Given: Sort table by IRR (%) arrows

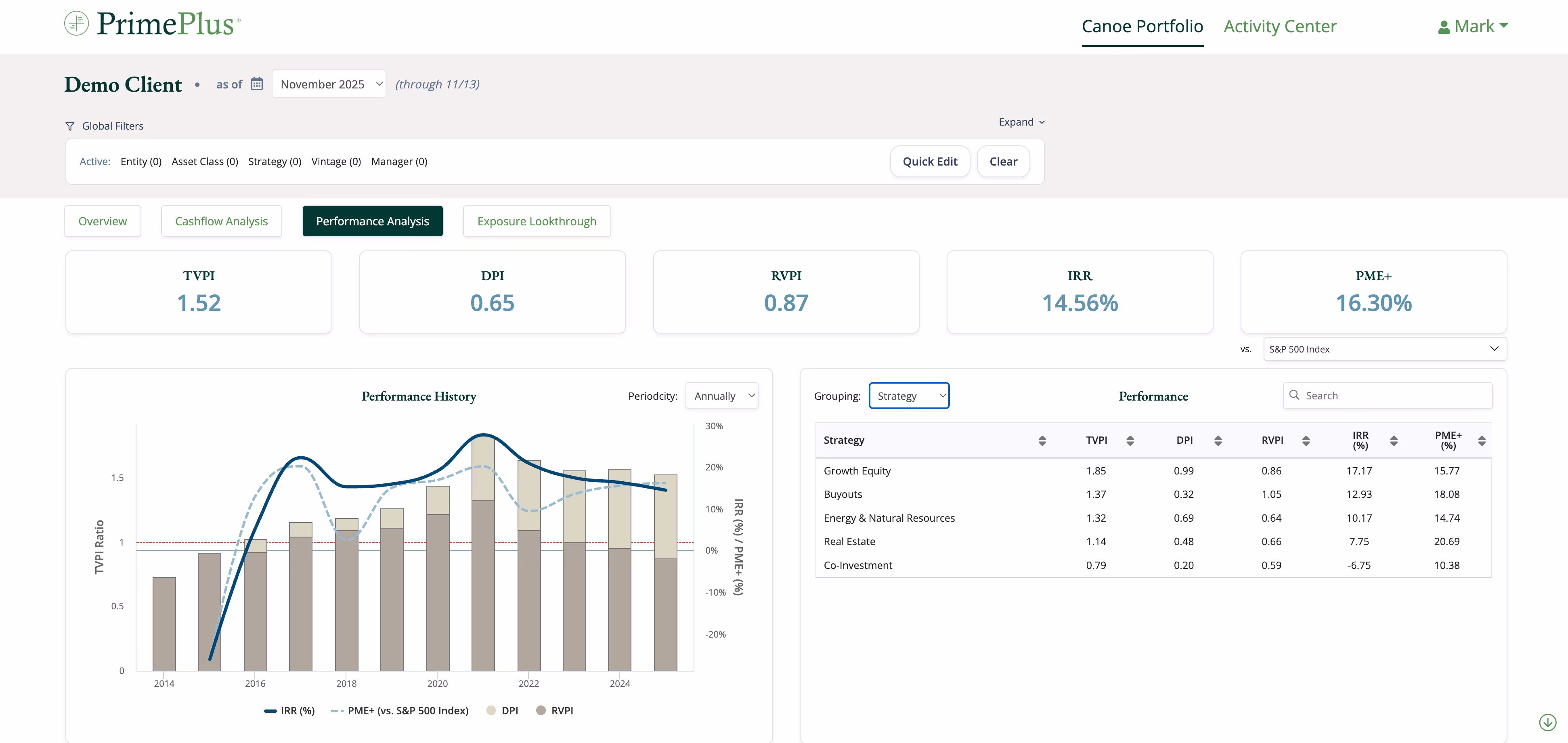Looking at the screenshot, I should pyautogui.click(x=1393, y=440).
